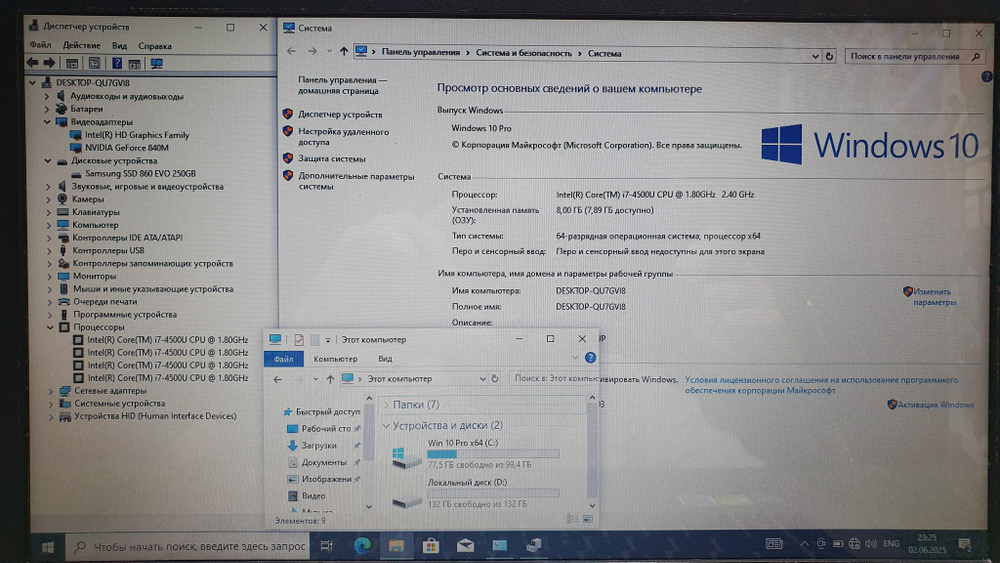Click Back arrow in Этот компьютер window
Screen dimensions: 1000x563
277,379
